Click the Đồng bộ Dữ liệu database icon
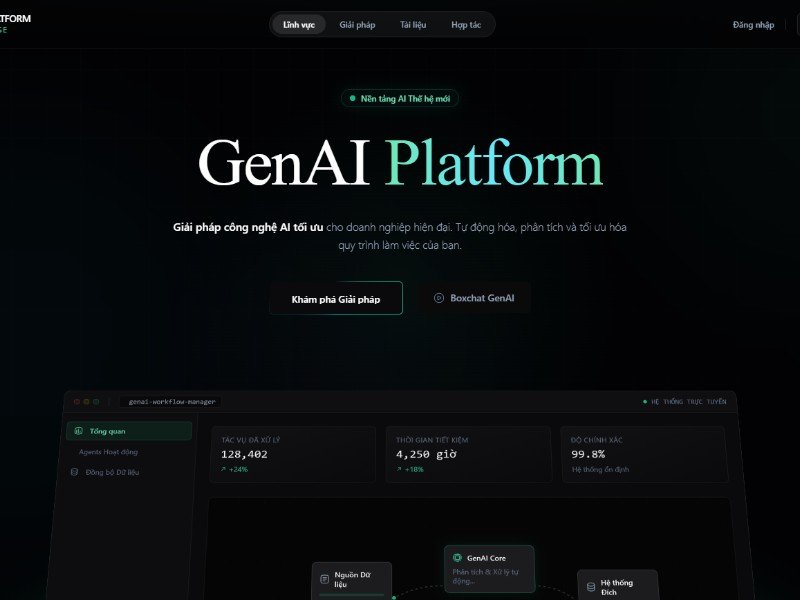 (x=74, y=472)
